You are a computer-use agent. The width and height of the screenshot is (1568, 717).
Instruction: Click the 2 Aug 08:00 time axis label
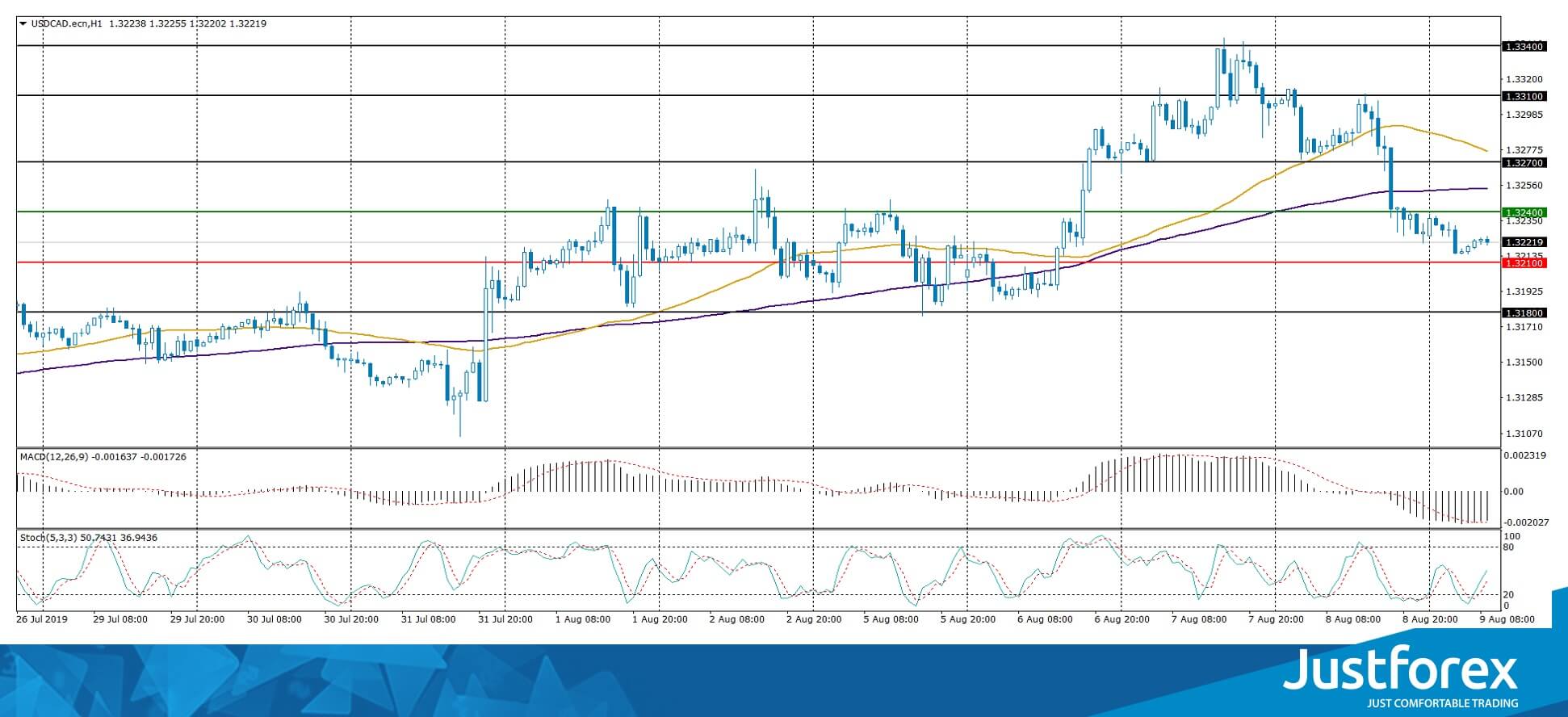coord(736,620)
